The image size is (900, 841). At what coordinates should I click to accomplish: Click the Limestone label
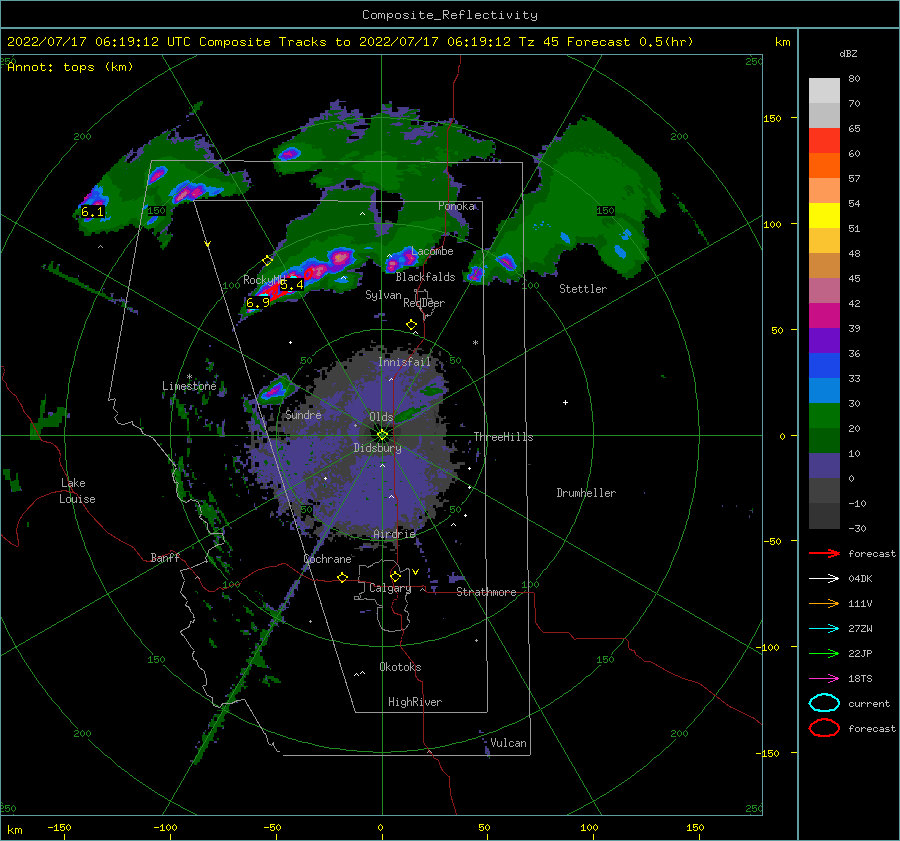point(189,386)
